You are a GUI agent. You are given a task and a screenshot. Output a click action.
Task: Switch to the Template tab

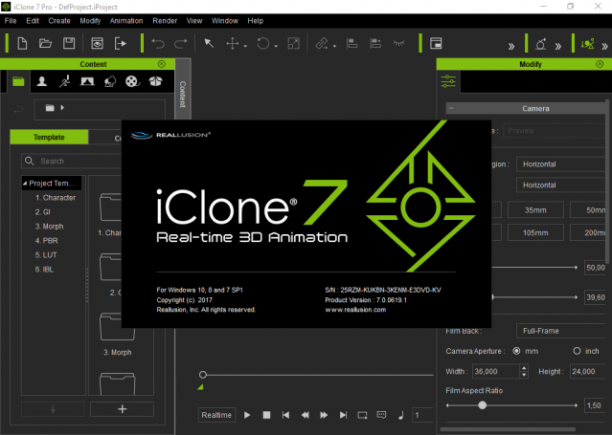(49, 137)
